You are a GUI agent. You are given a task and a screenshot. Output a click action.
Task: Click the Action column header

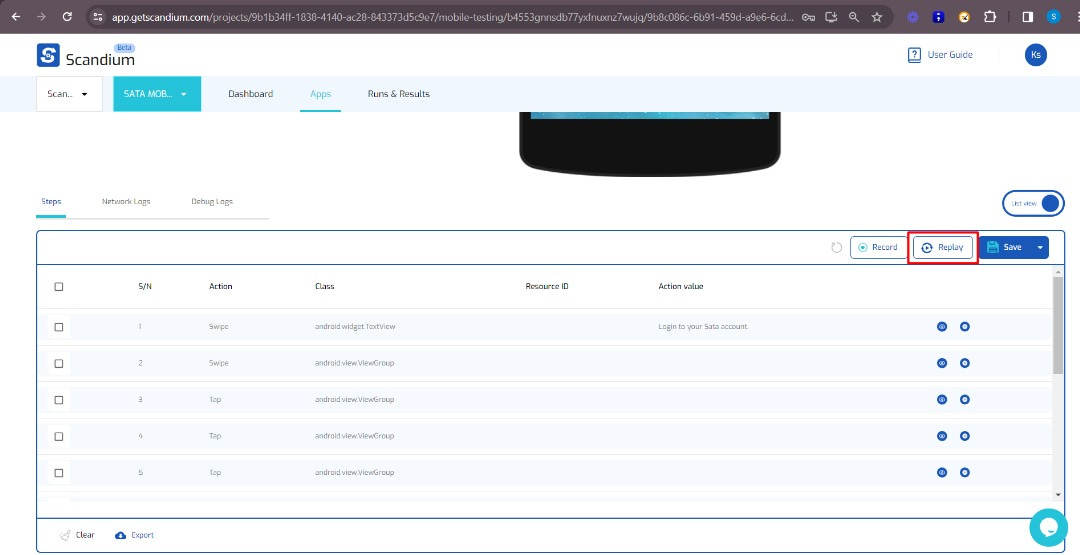click(x=220, y=286)
